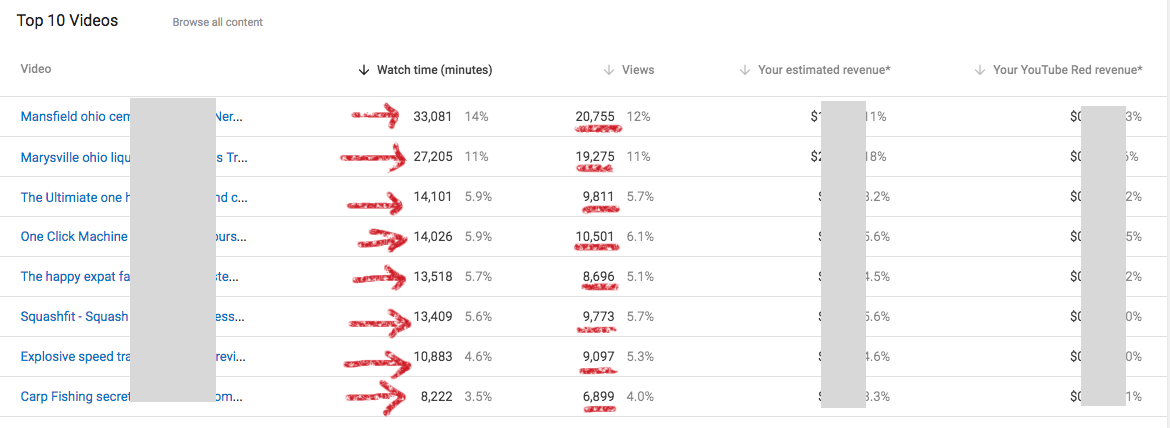
Task: Open Browse all content link
Action: [x=218, y=22]
